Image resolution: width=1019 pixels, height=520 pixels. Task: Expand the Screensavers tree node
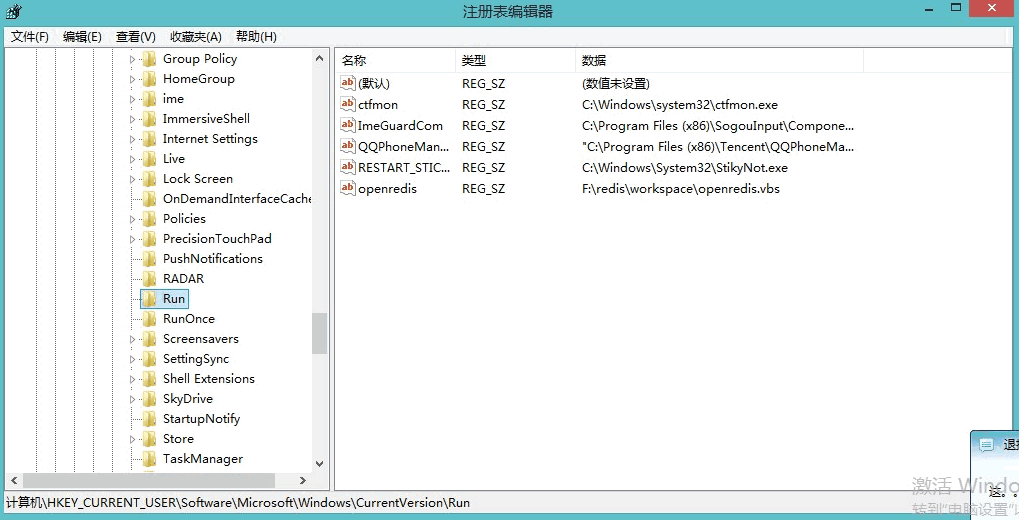pyautogui.click(x=132, y=340)
